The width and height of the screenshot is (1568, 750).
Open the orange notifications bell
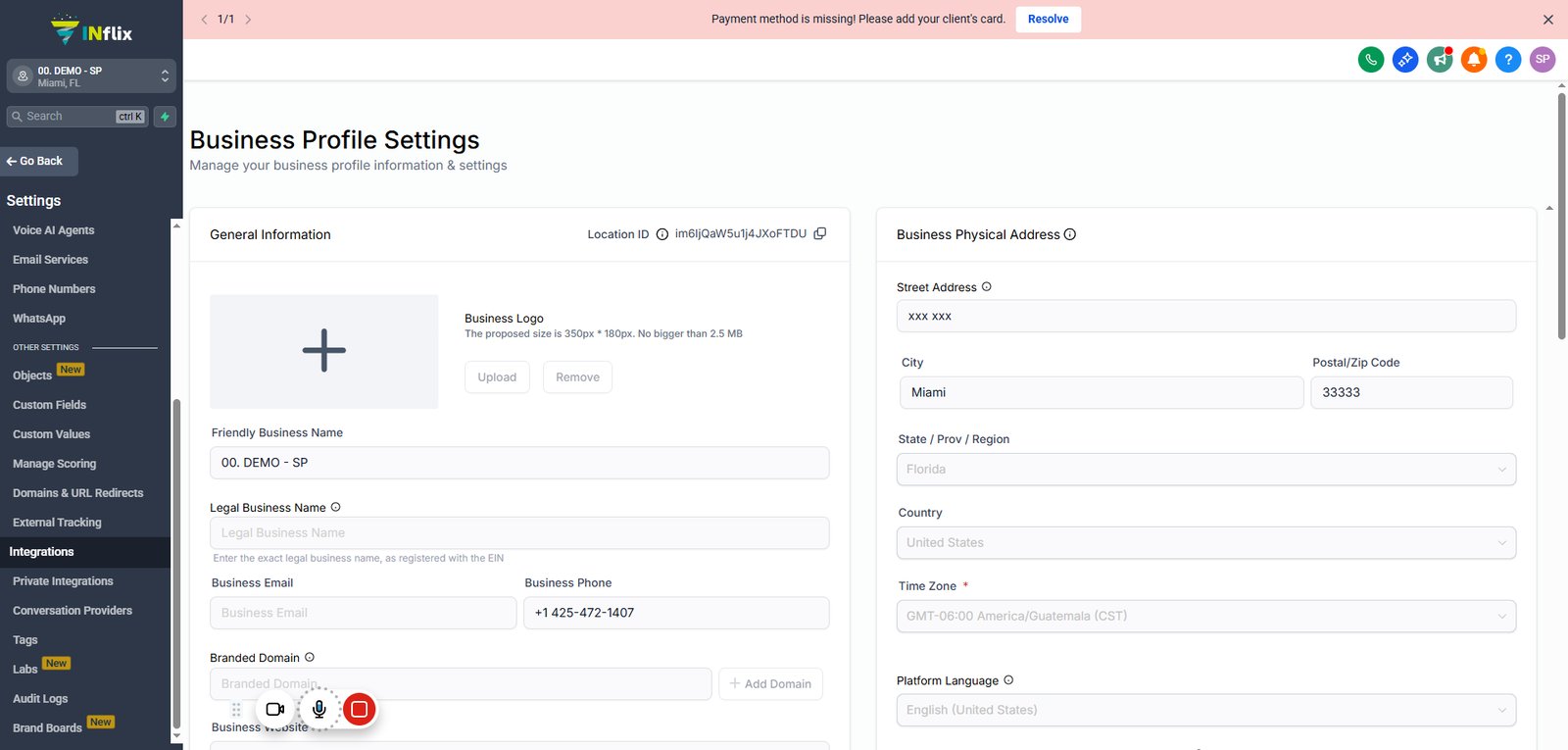(x=1474, y=60)
